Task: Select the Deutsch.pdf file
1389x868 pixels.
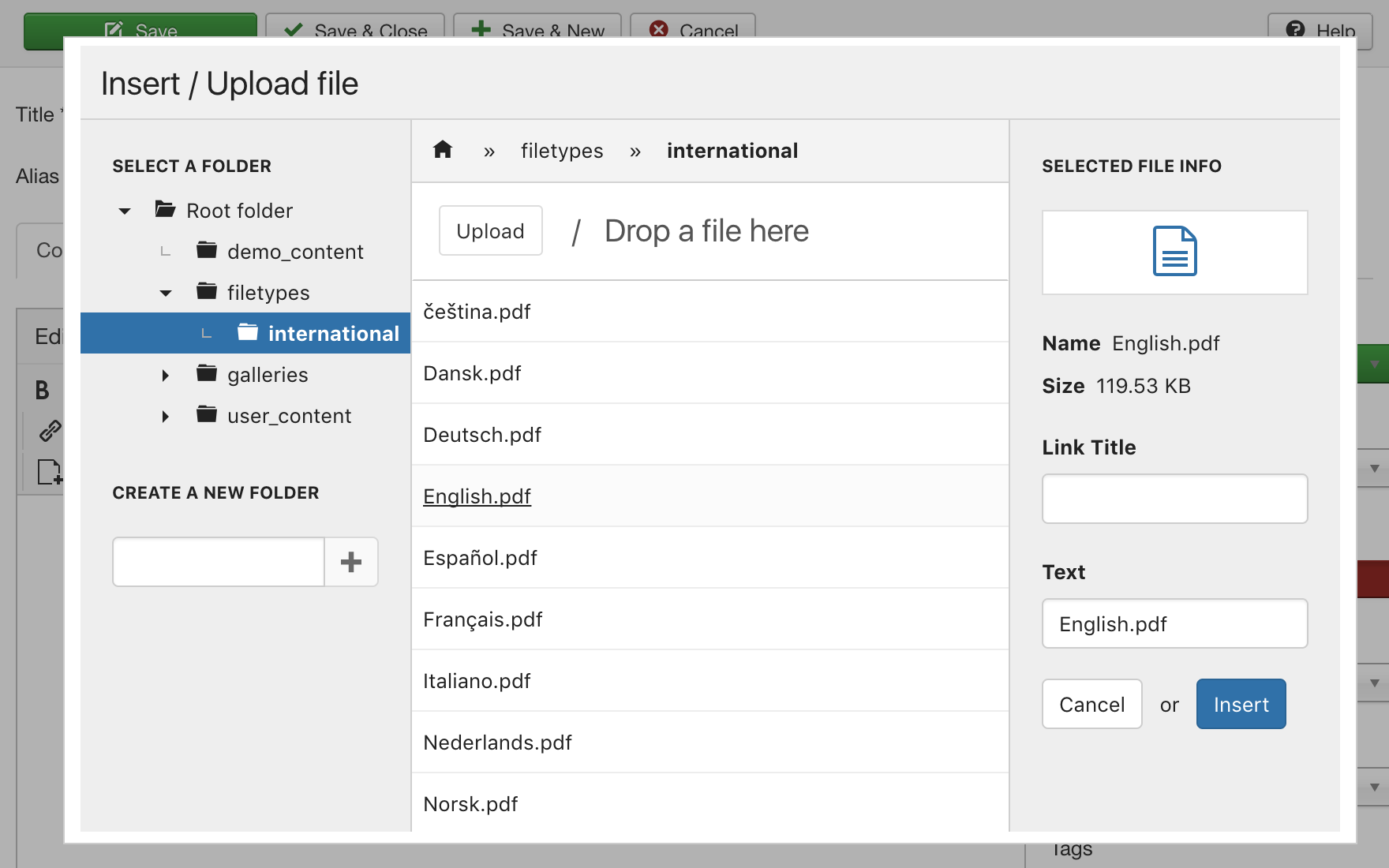Action: click(x=482, y=435)
